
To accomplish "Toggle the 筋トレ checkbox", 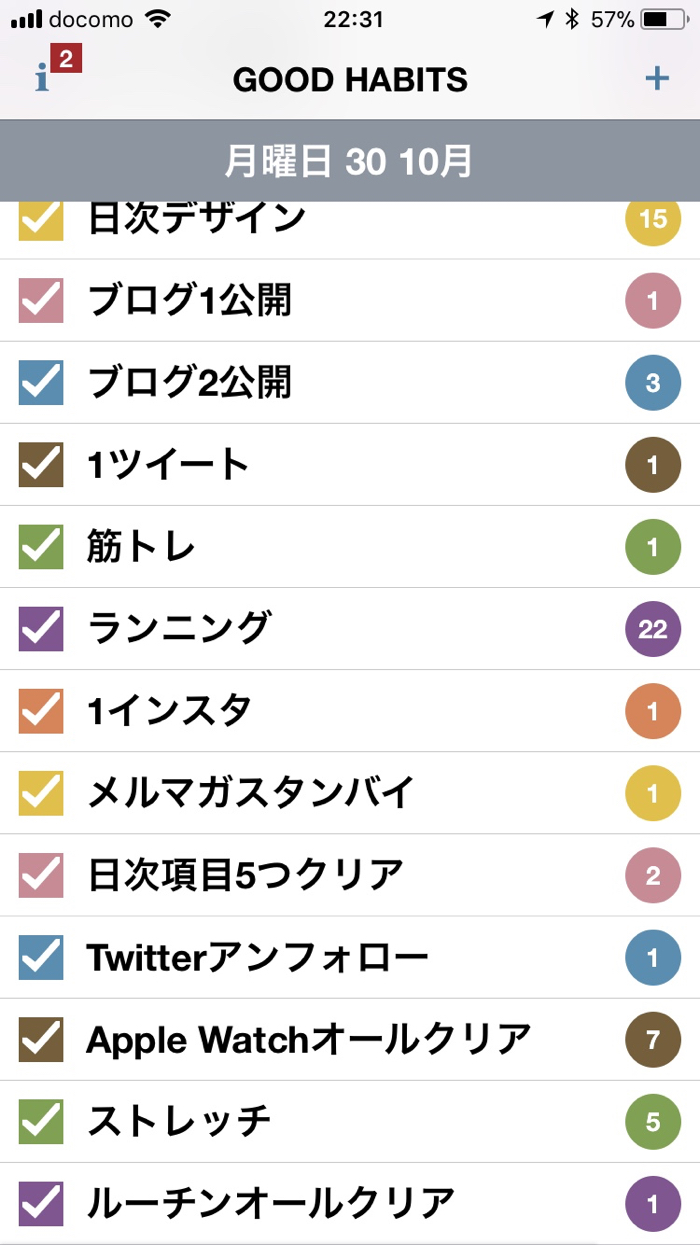I will pos(41,546).
